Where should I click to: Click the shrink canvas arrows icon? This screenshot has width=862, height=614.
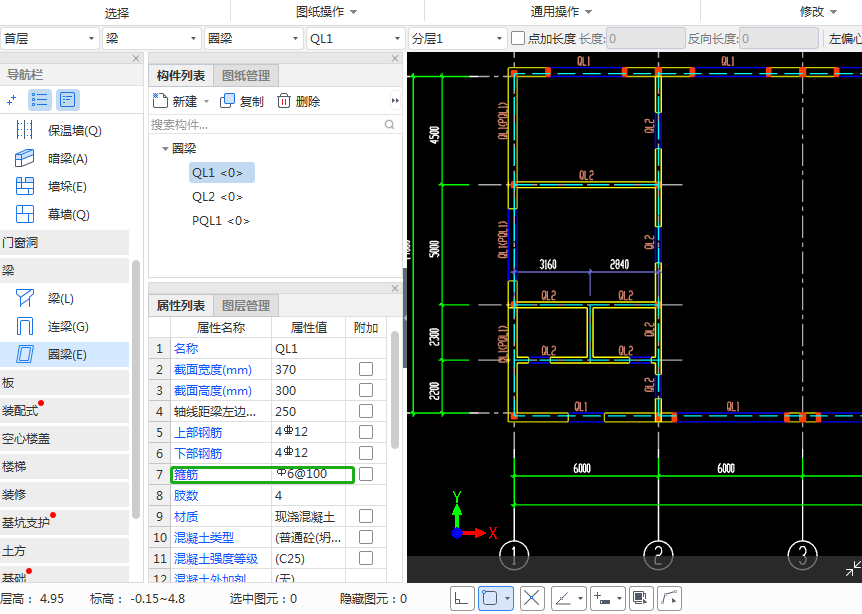(x=853, y=569)
